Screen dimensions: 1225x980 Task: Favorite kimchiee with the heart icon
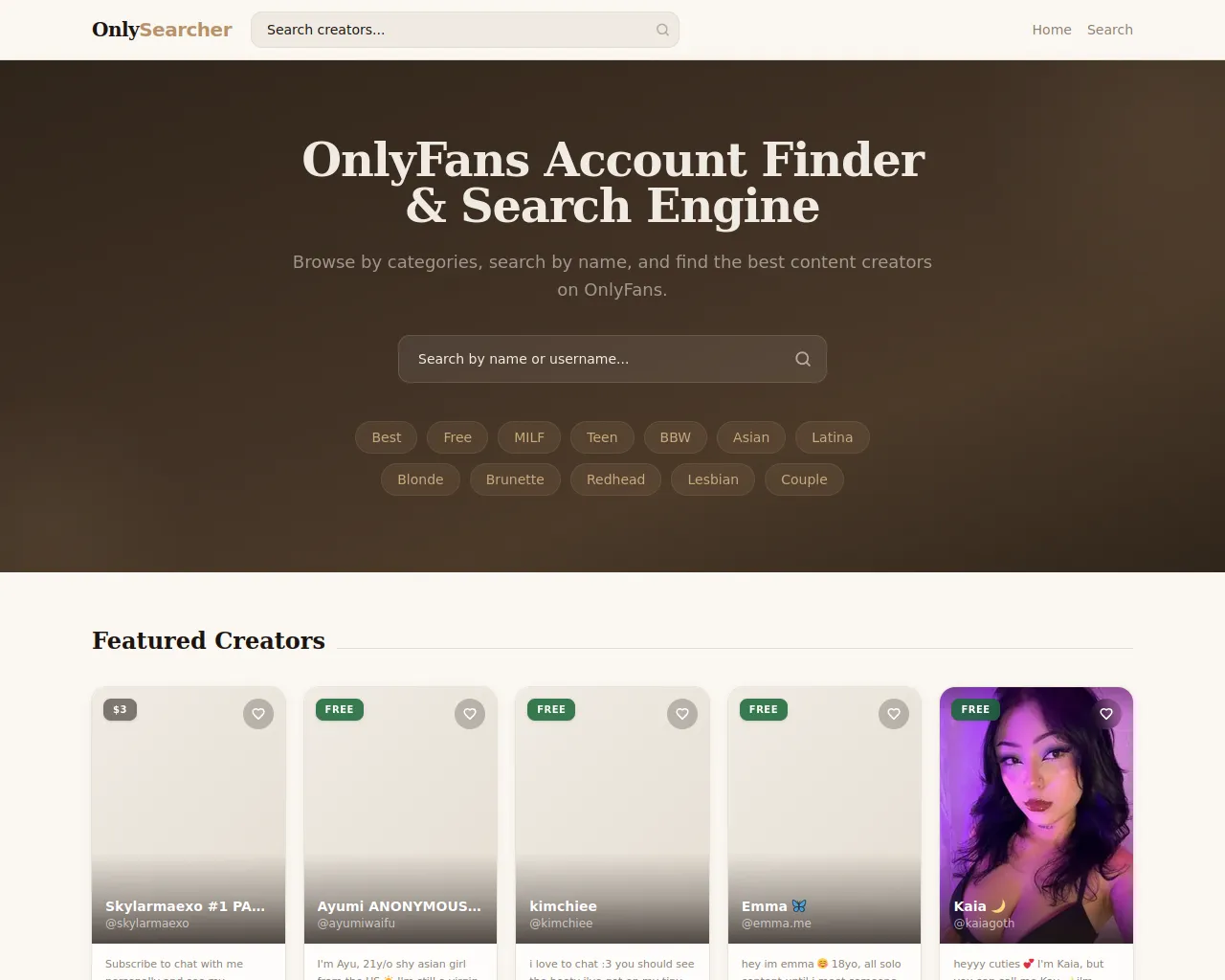682,714
